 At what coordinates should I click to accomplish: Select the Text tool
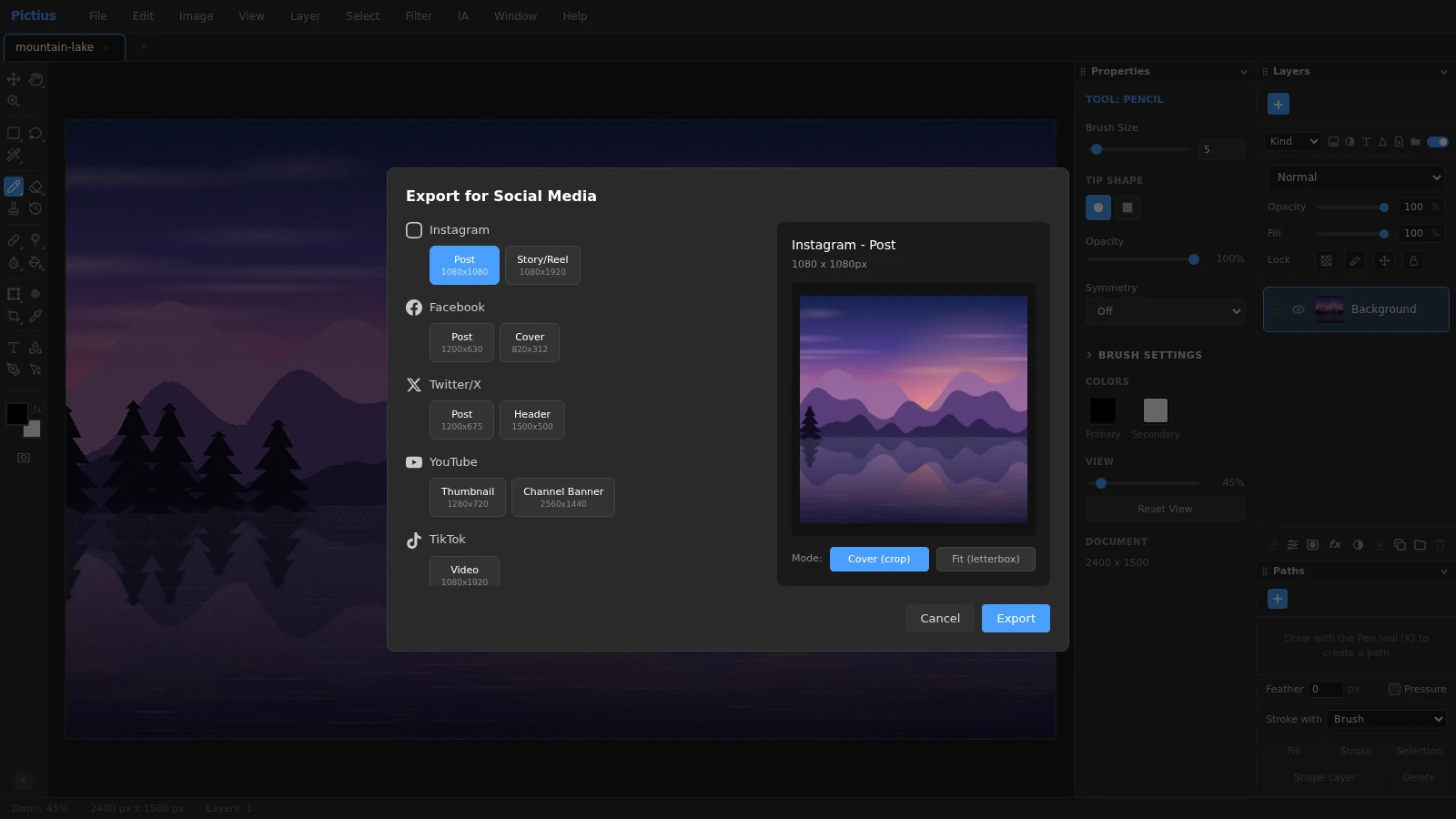(14, 348)
